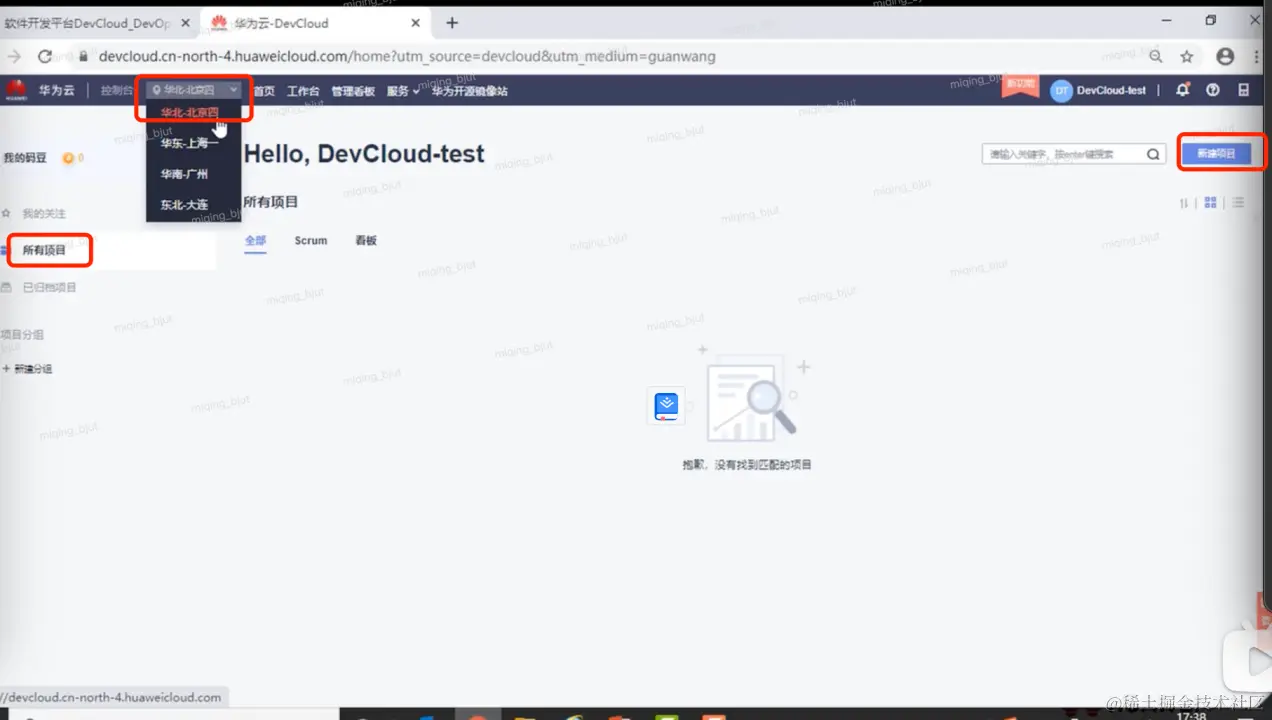1272x720 pixels.
Task: Bookmark this page with the star icon
Action: (x=1187, y=57)
